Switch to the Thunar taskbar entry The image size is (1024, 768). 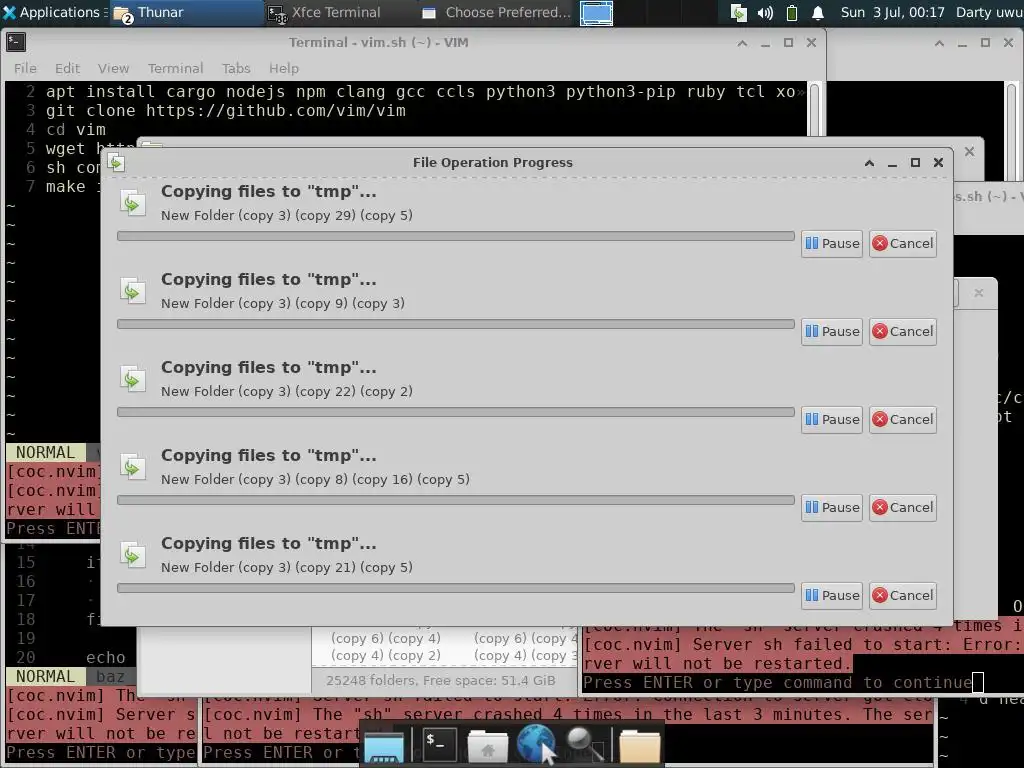pyautogui.click(x=186, y=12)
